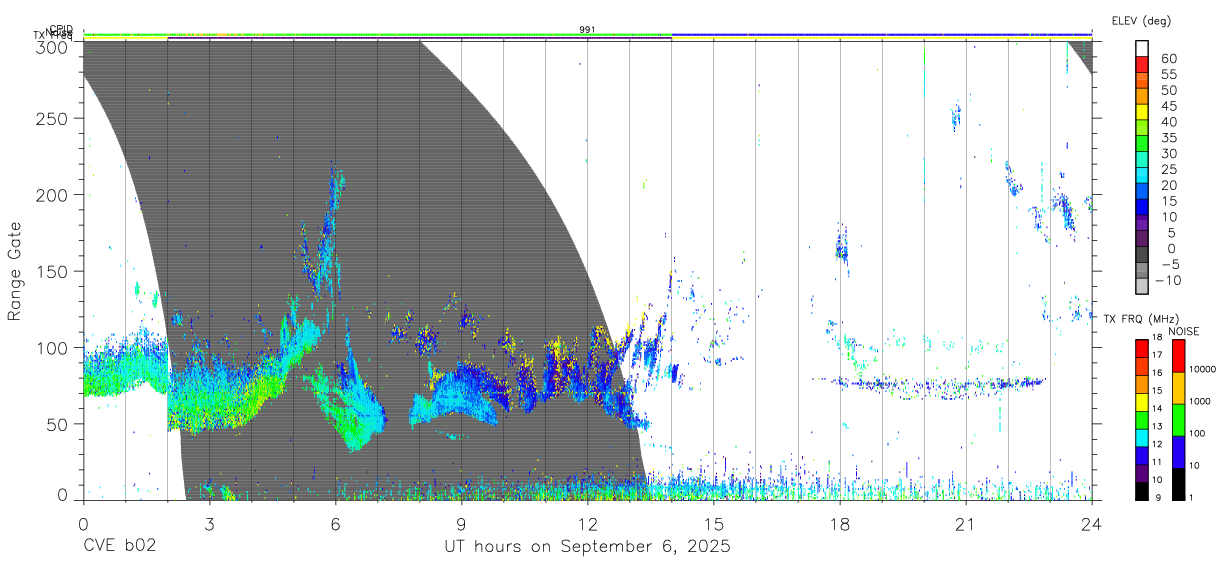Click the 'UT hours on September 6, 2025' axis title

click(x=587, y=547)
